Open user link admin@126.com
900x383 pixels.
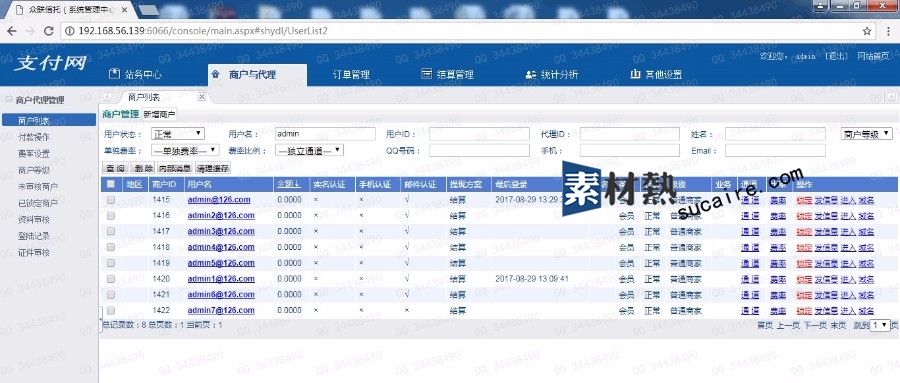tap(219, 200)
